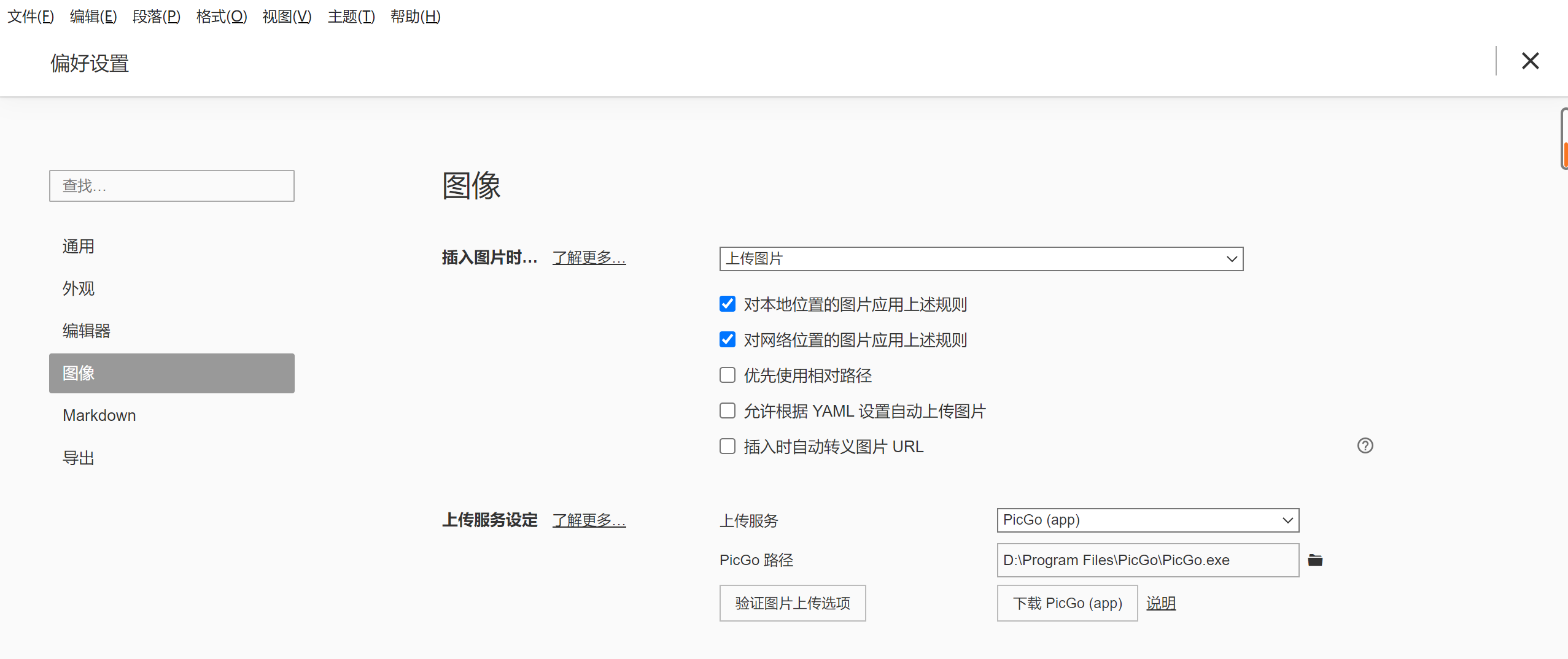Viewport: 1568px width, 659px height.
Task: Expand the PicGo (app) upload service dropdown
Action: pyautogui.click(x=1147, y=520)
